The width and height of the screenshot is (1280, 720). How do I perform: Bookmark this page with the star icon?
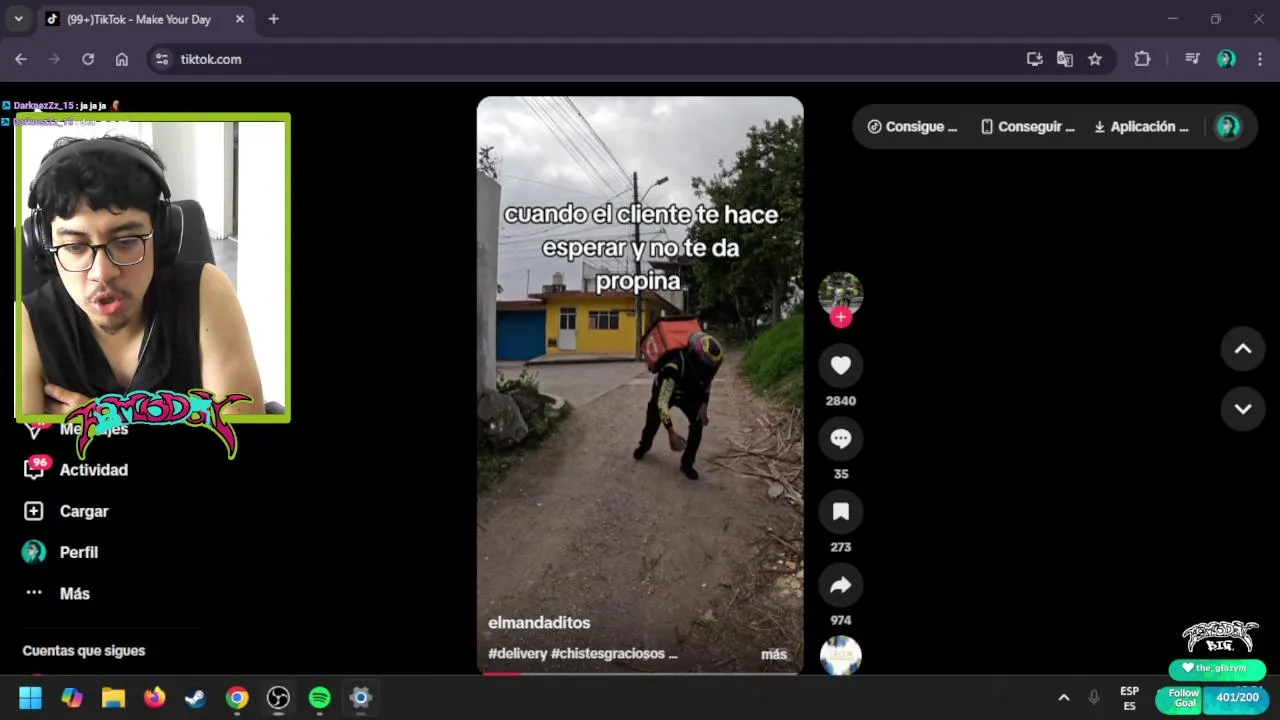[x=1095, y=59]
